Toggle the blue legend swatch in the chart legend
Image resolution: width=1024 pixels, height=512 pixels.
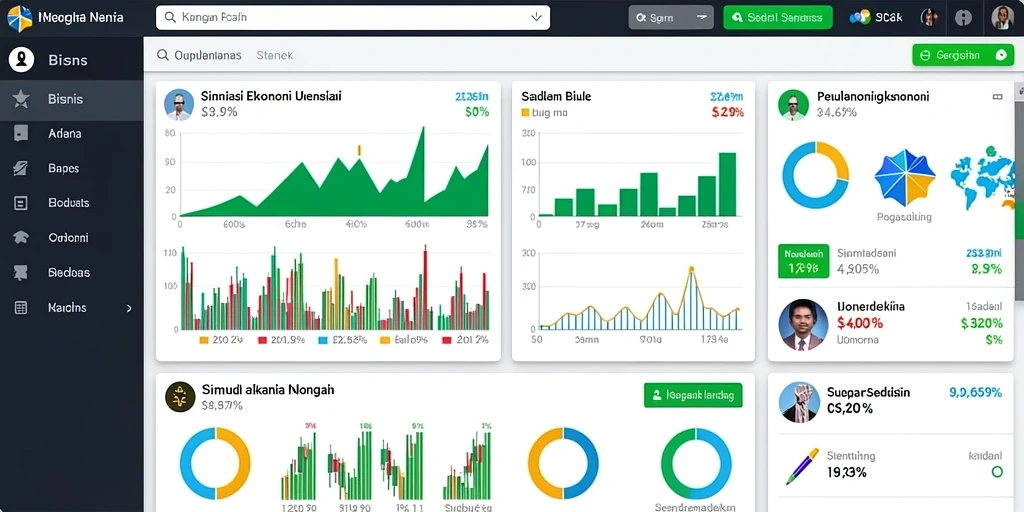(322, 340)
